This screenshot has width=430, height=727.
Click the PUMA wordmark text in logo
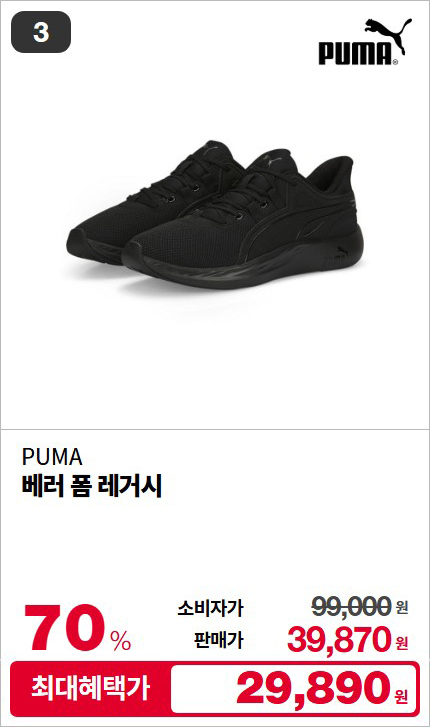[355, 53]
